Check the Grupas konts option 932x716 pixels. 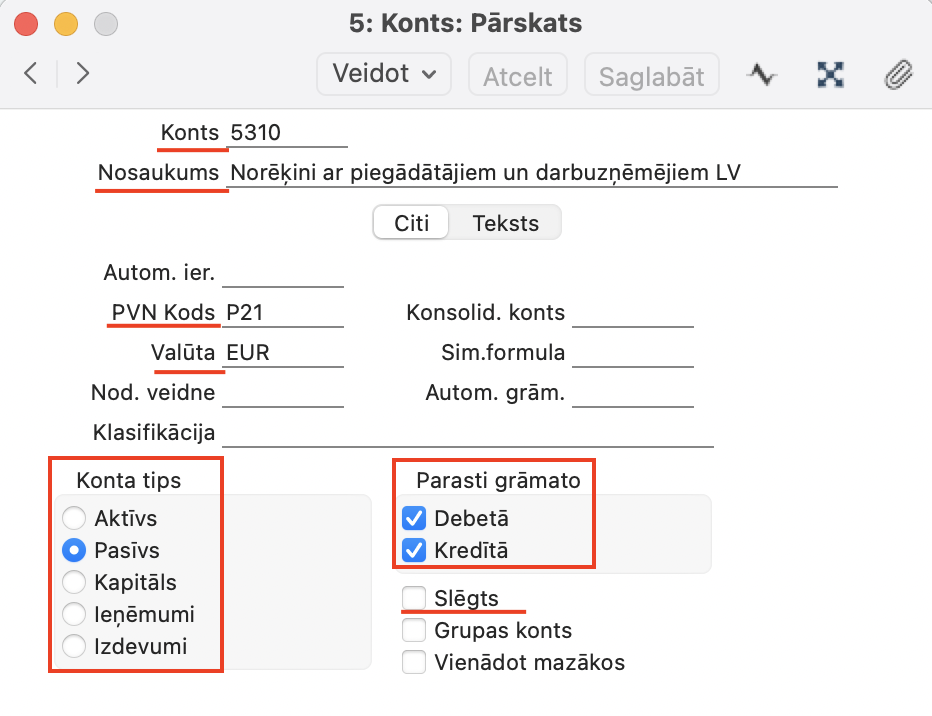(x=413, y=630)
